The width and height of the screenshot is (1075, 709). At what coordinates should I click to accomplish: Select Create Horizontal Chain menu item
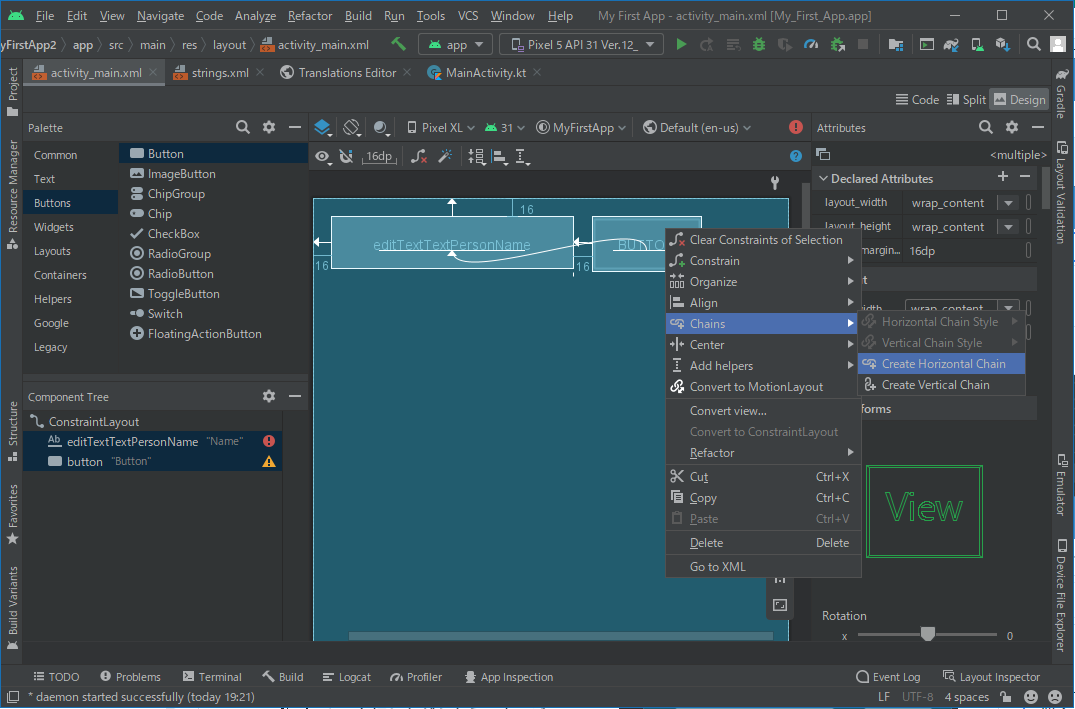[x=943, y=364]
